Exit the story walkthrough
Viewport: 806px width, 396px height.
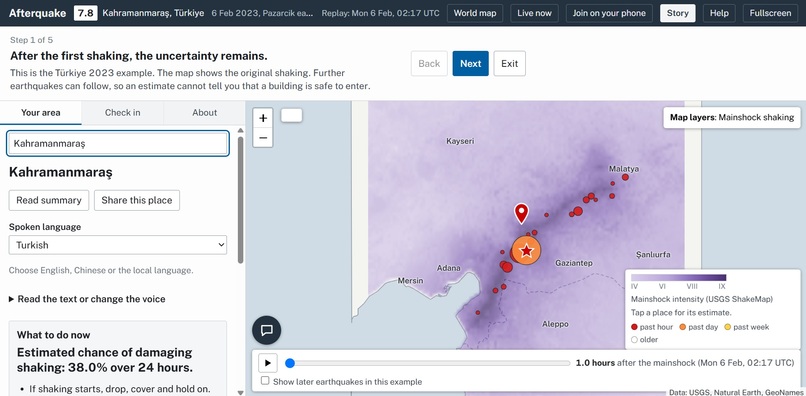tap(509, 63)
